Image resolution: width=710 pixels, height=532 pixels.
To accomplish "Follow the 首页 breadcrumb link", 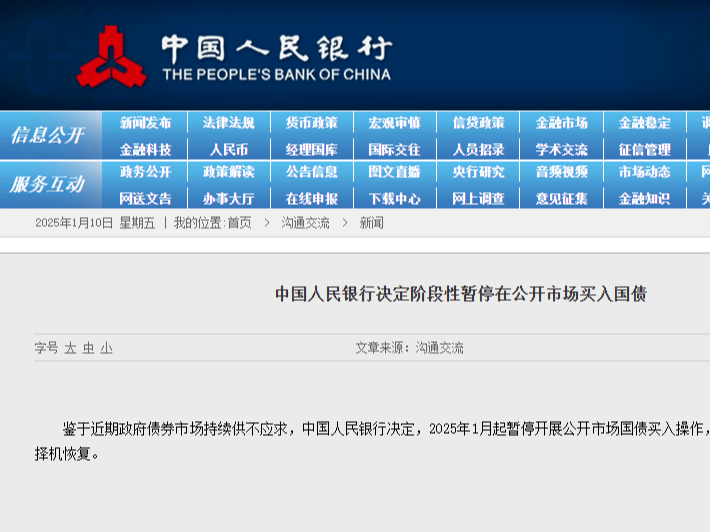I will click(x=240, y=223).
